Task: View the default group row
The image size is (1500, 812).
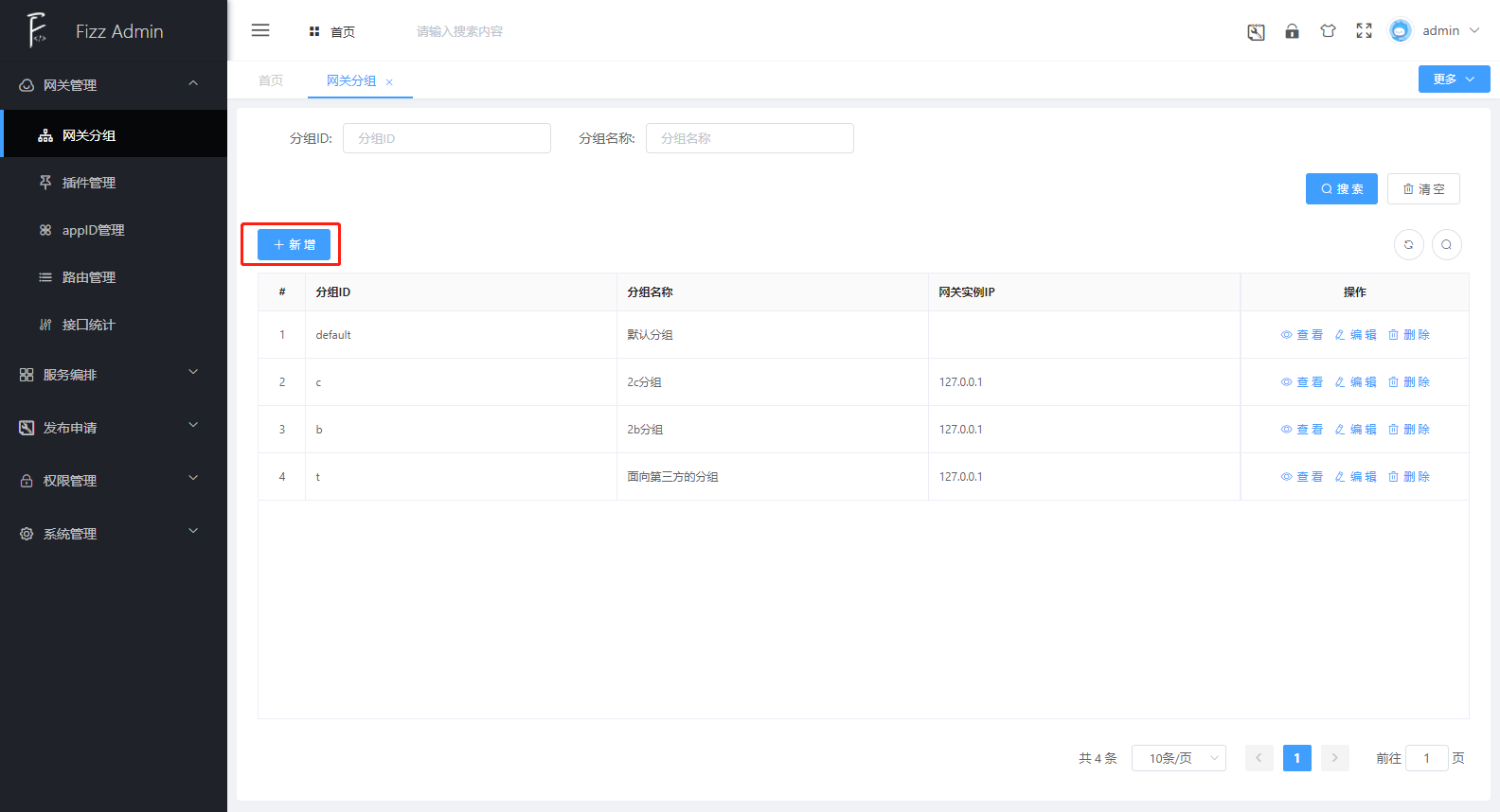Action: click(1302, 335)
